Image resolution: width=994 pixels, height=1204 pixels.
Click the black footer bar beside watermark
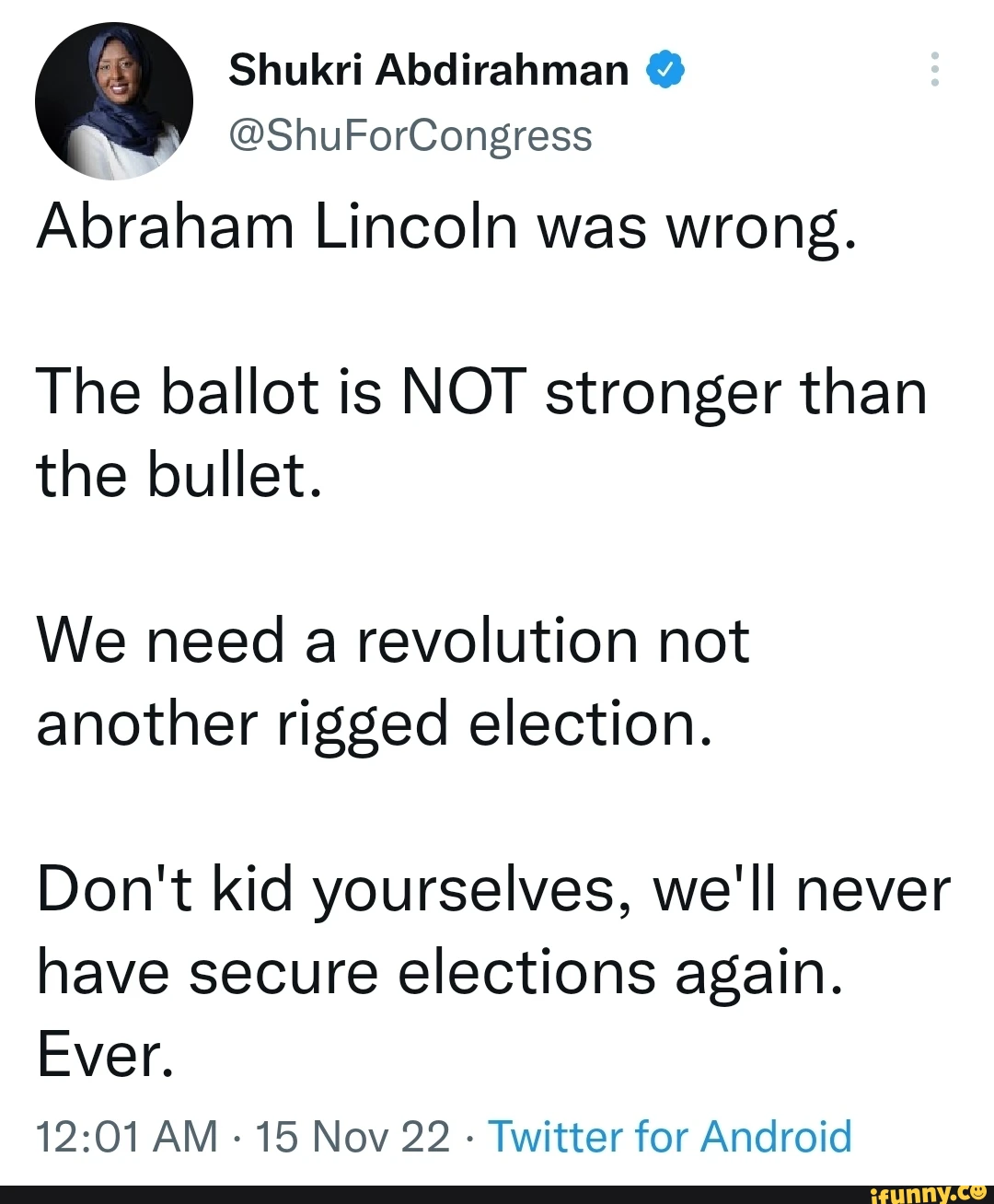(433, 1194)
